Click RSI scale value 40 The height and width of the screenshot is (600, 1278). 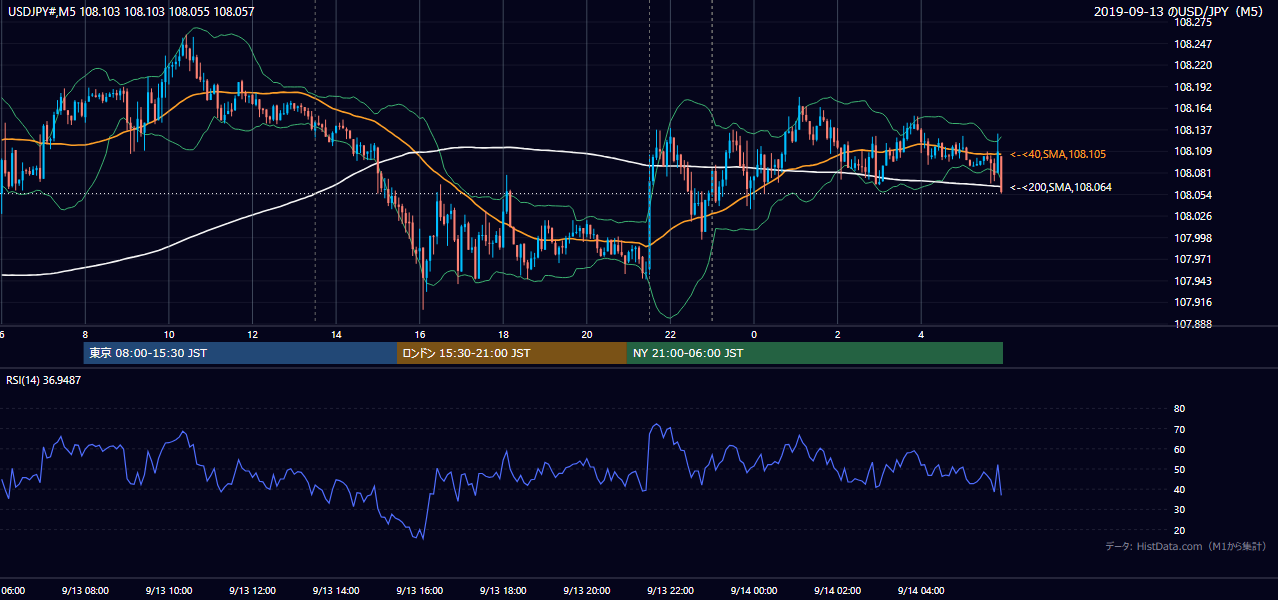[x=1179, y=489]
